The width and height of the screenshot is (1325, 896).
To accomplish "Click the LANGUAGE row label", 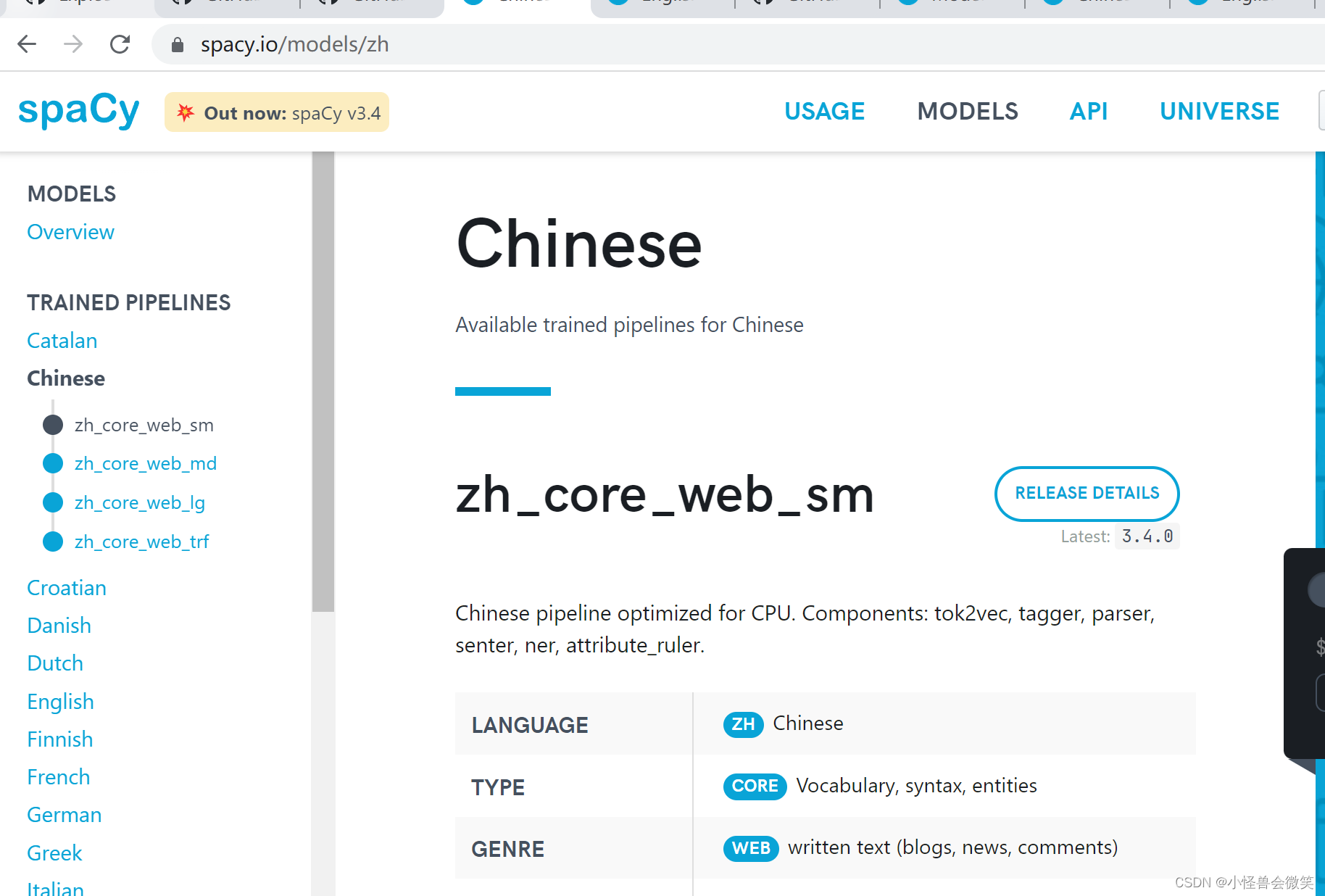I will click(530, 725).
